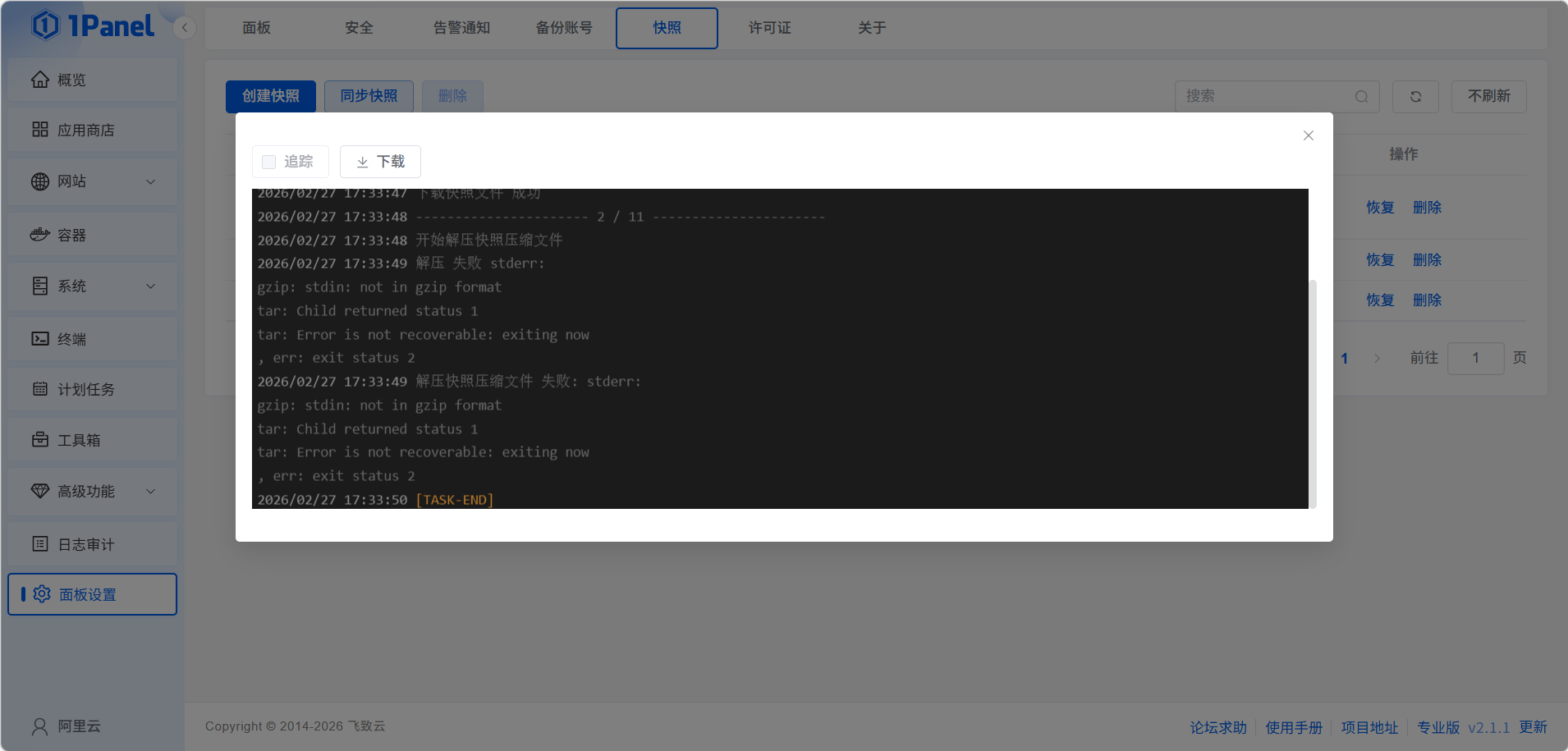Click the refresh icon beside the search box

[x=1415, y=97]
